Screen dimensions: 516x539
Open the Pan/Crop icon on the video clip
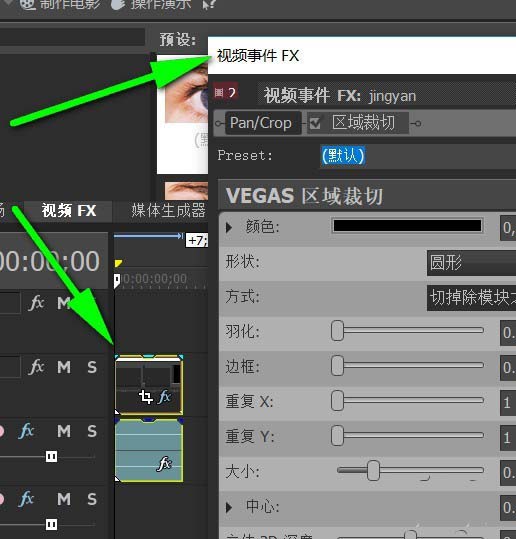point(146,397)
